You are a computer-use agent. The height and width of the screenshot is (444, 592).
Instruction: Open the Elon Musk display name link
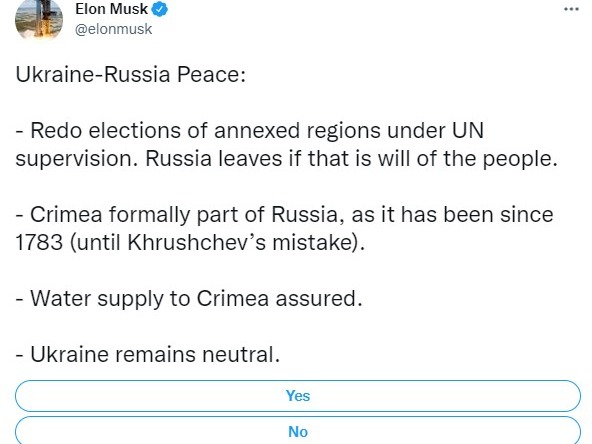pos(111,9)
